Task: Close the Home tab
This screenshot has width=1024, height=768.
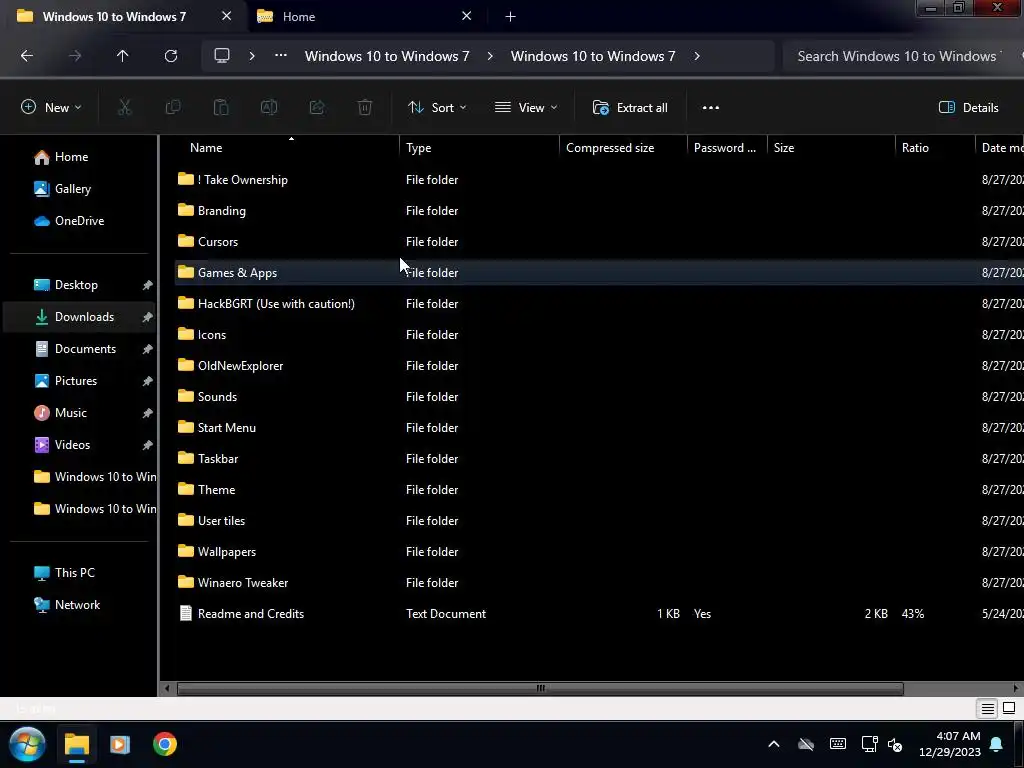Action: [x=466, y=16]
